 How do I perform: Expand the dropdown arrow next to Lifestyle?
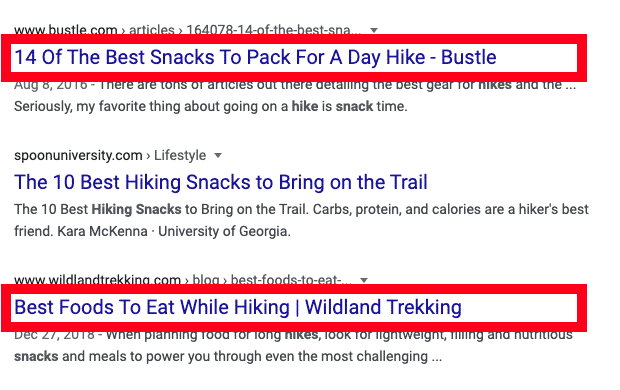217,155
